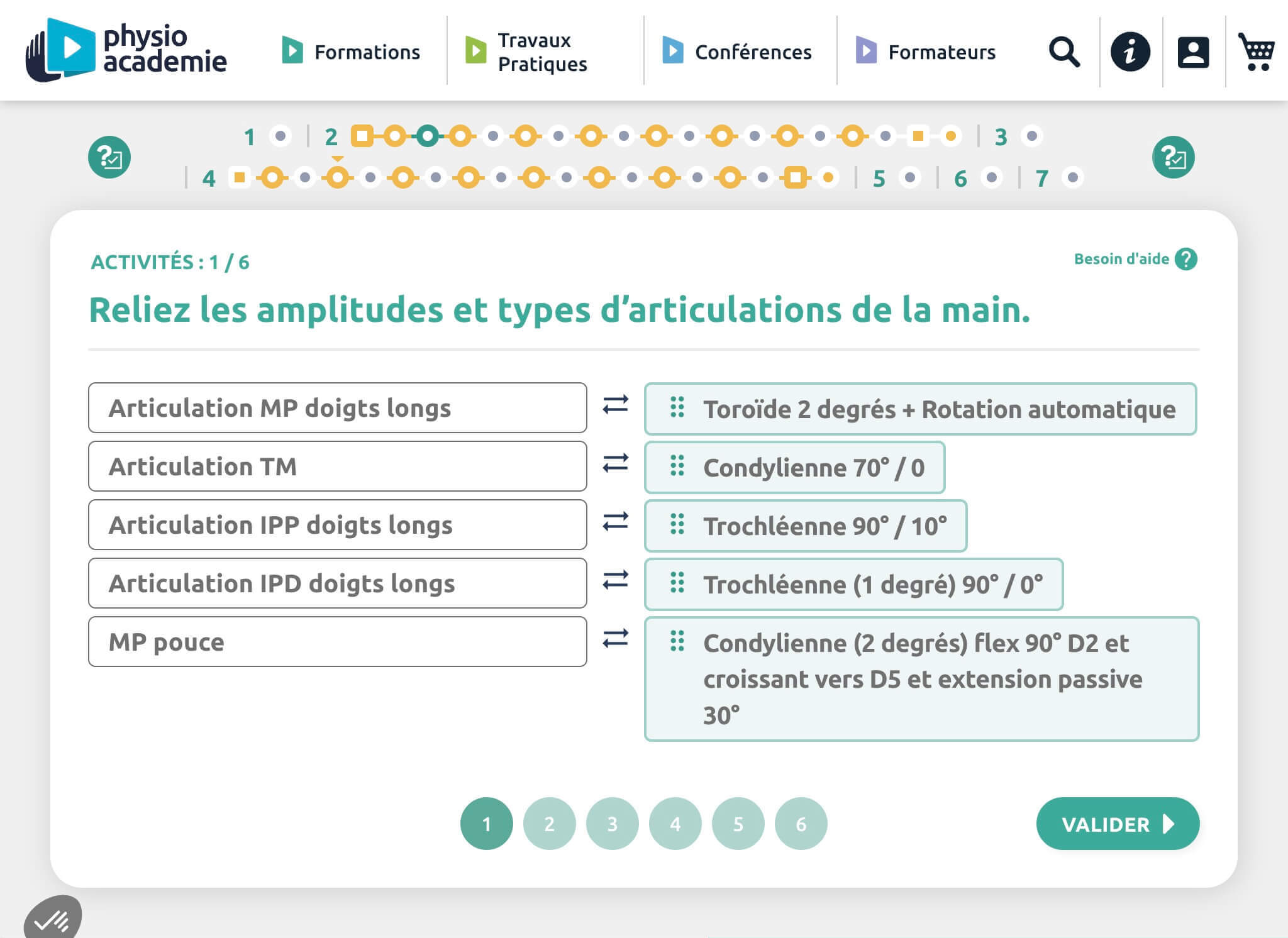Click the chapter 2 number label

(331, 136)
